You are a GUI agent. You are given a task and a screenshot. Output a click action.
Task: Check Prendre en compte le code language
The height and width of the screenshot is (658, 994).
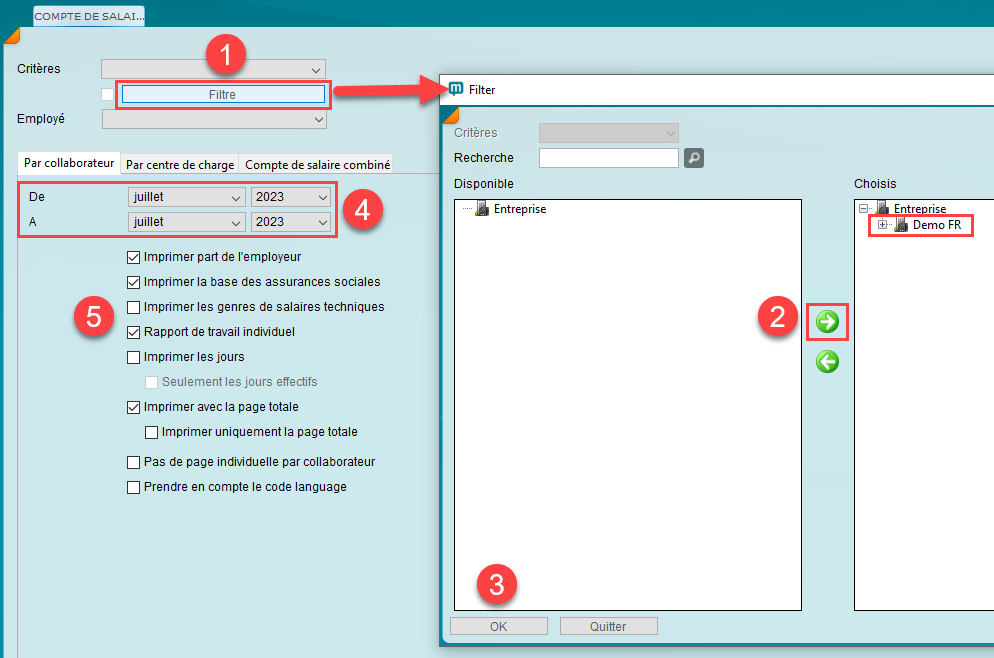click(x=134, y=487)
